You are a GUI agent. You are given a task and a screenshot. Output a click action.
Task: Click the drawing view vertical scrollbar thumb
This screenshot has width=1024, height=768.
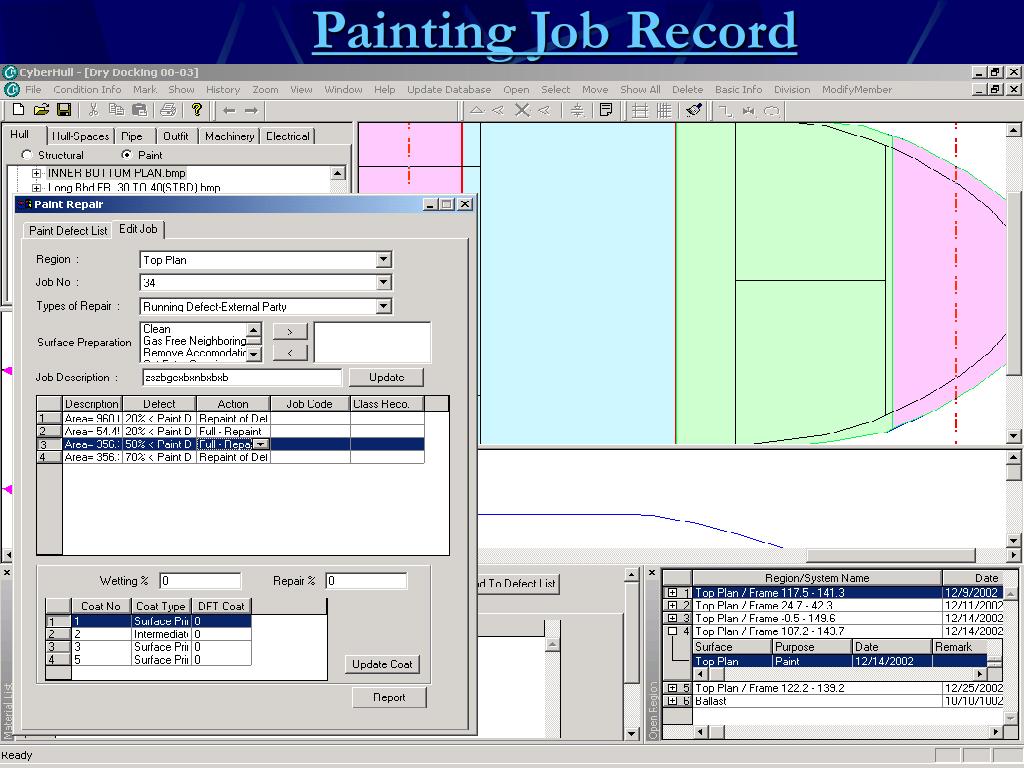(x=1013, y=284)
